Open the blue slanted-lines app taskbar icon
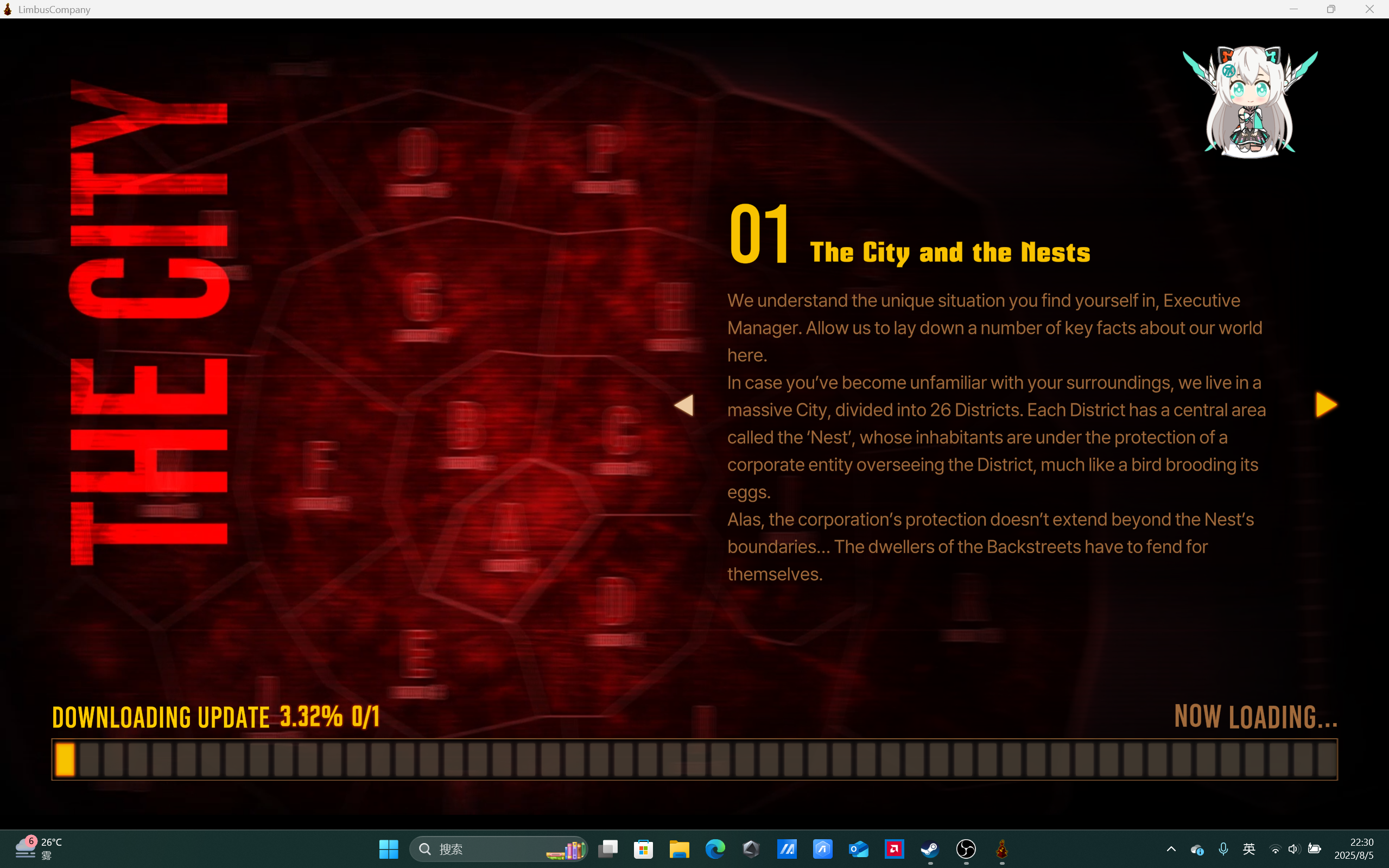 tap(787, 849)
